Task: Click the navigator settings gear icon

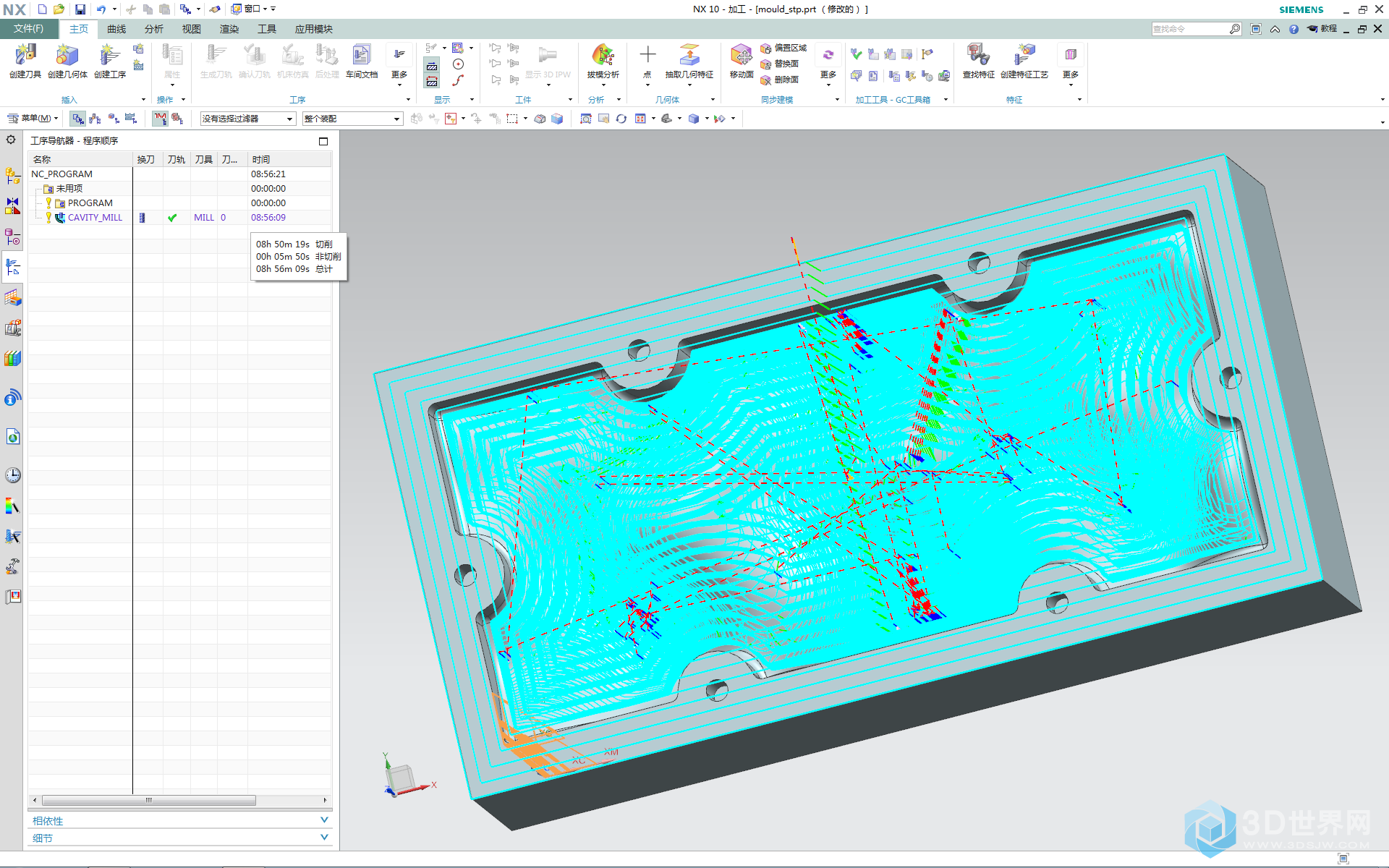Action: [x=11, y=140]
